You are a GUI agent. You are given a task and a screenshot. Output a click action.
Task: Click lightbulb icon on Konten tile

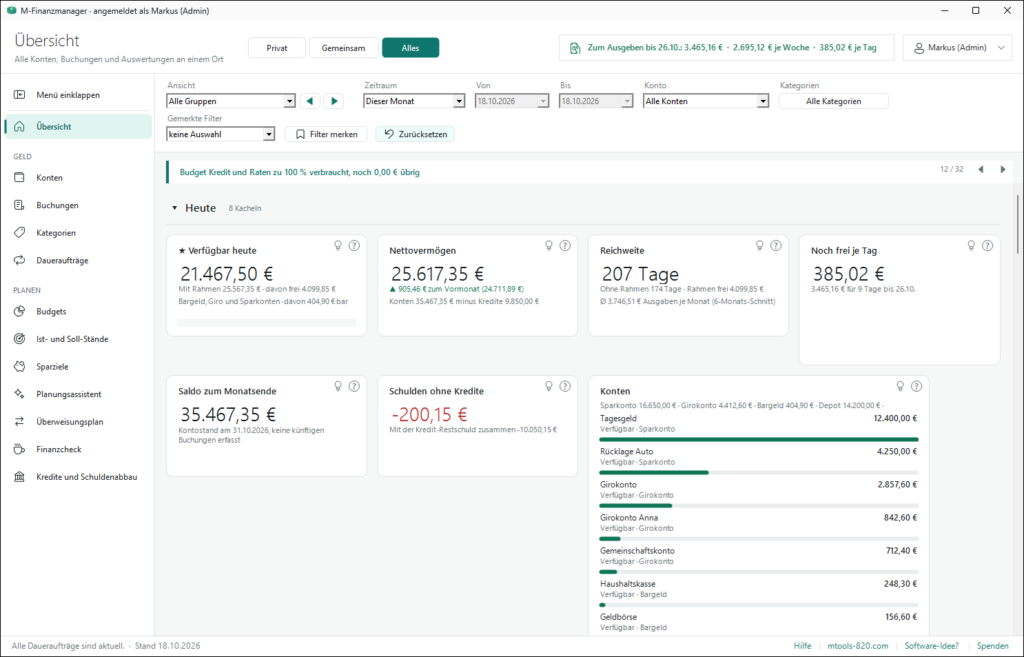[x=900, y=386]
